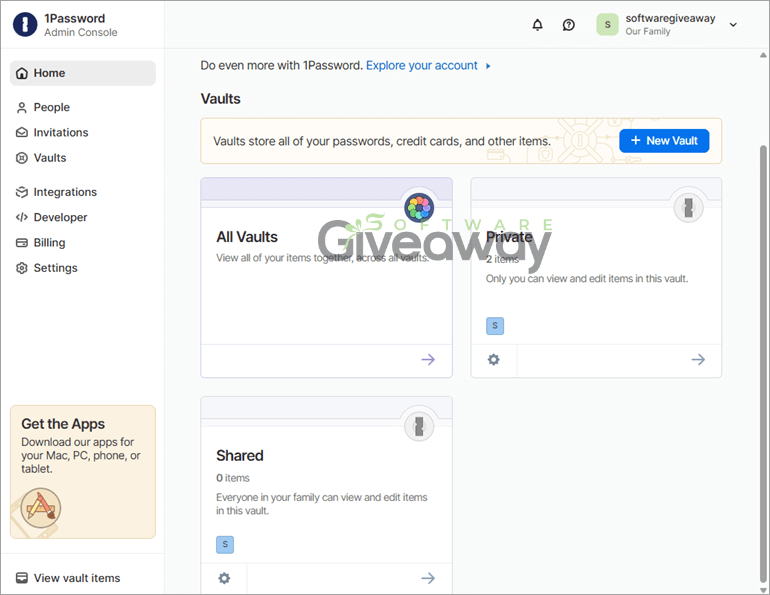
Task: Click the All Vaults arrow
Action: (x=428, y=360)
